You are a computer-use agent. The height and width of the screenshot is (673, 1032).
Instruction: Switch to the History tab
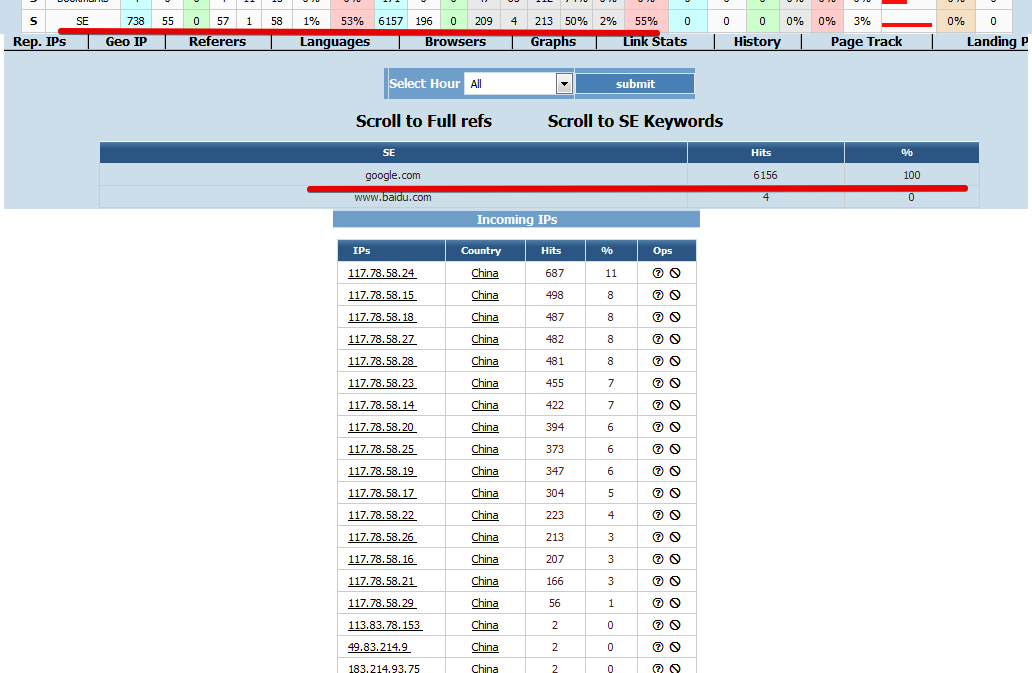coord(758,41)
